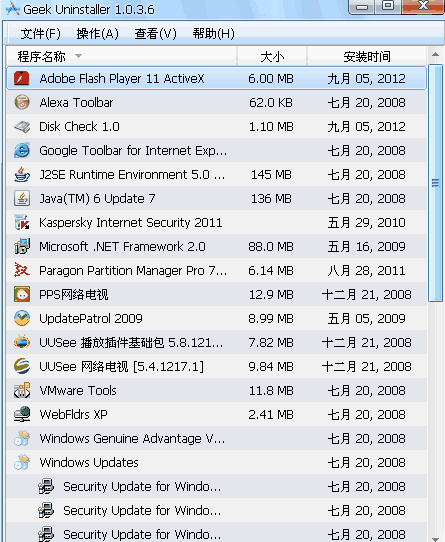Click the 11.8 MB size cell
This screenshot has height=542, width=445.
coord(271,390)
